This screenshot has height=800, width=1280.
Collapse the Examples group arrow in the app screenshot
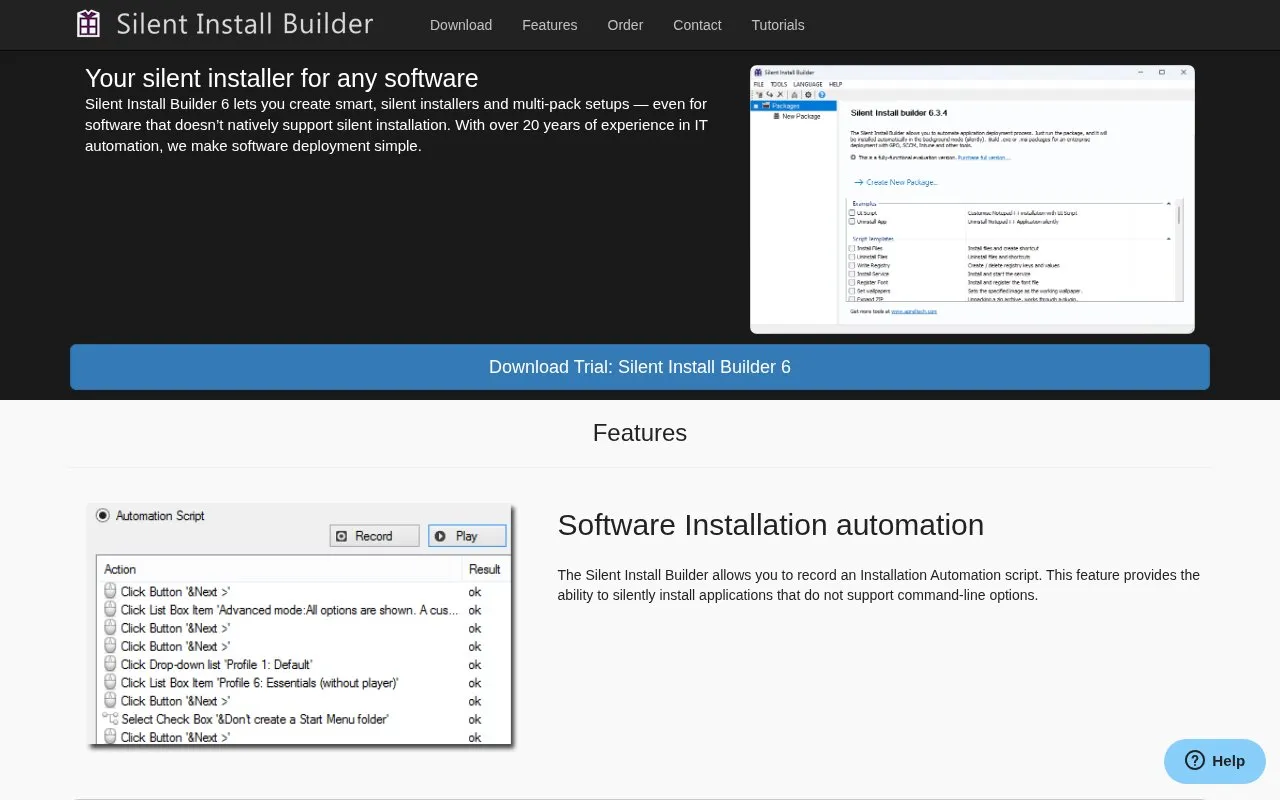(x=1169, y=203)
